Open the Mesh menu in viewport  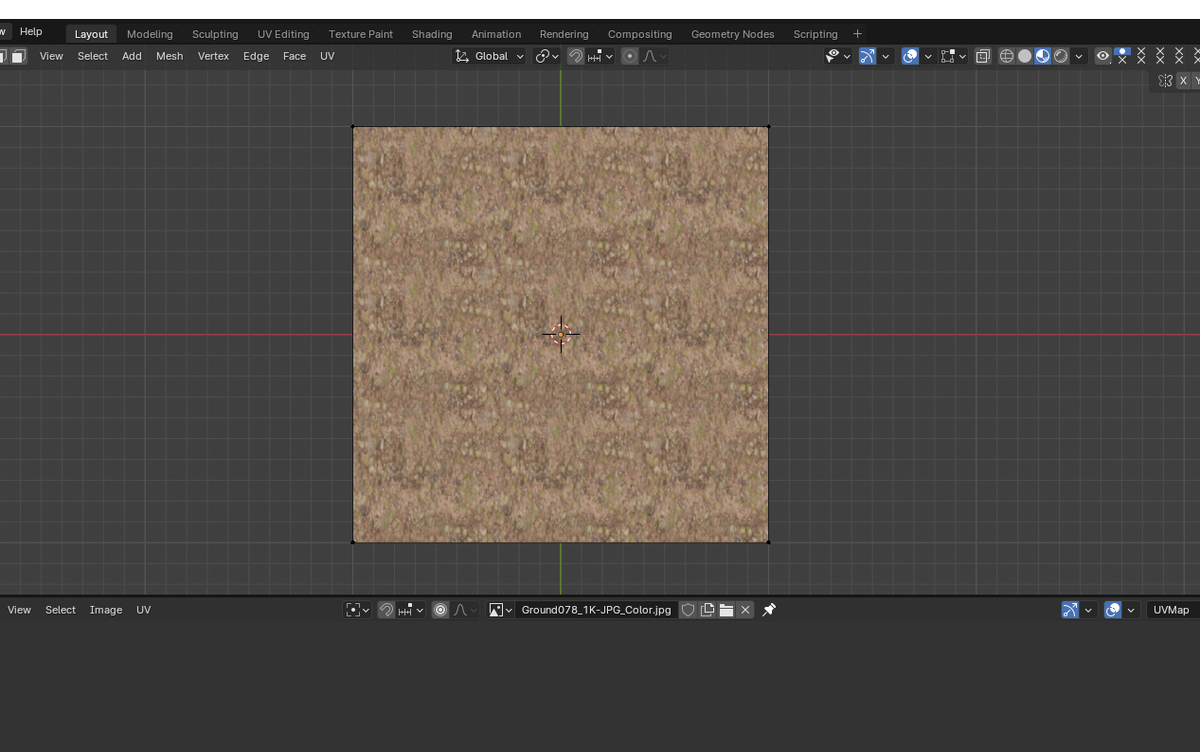(x=169, y=56)
